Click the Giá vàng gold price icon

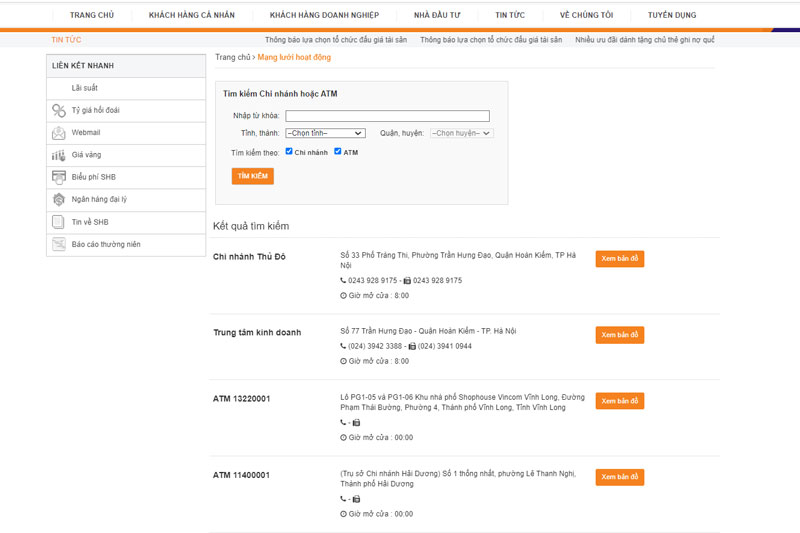[x=59, y=155]
